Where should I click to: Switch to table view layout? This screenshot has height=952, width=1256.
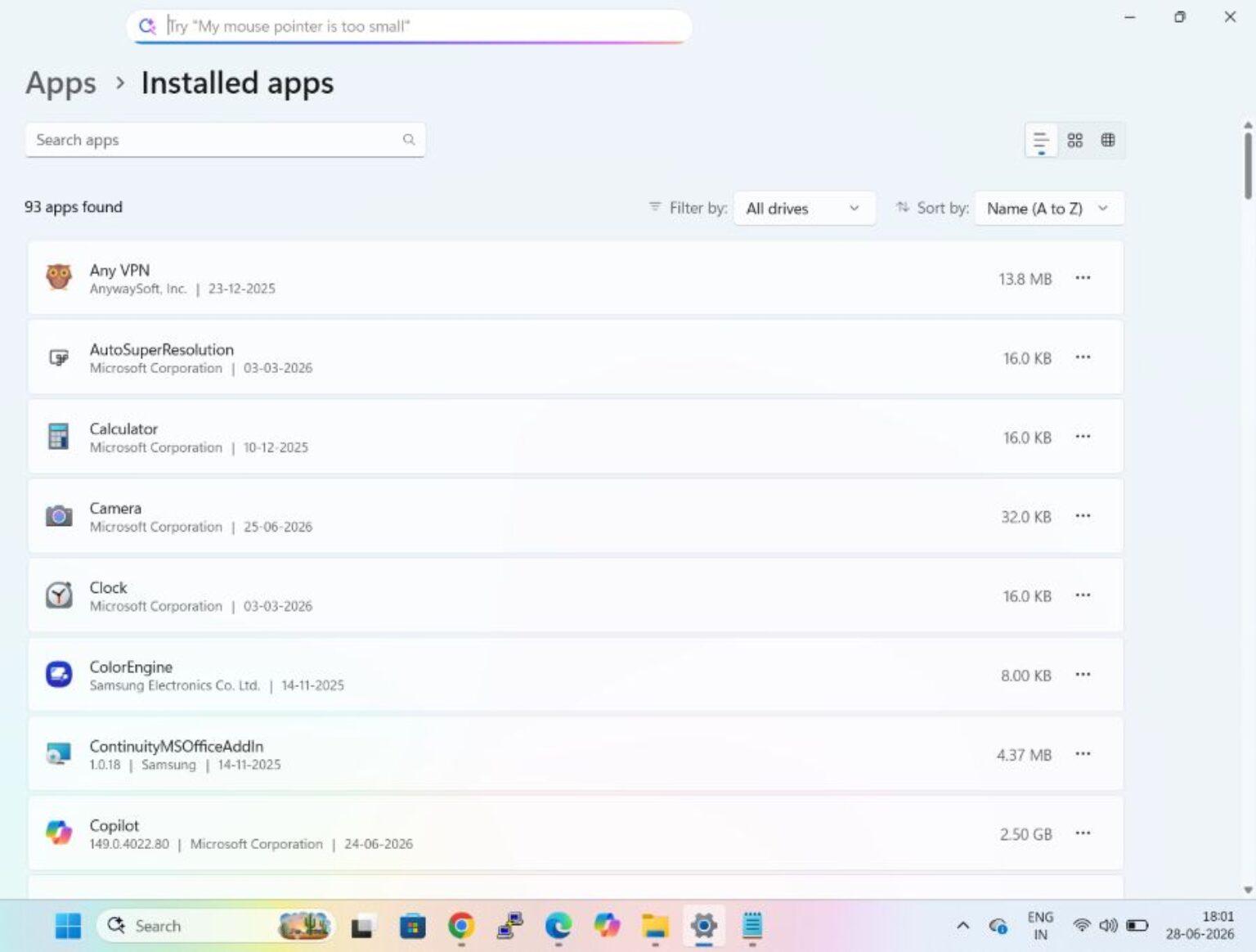[x=1108, y=141]
